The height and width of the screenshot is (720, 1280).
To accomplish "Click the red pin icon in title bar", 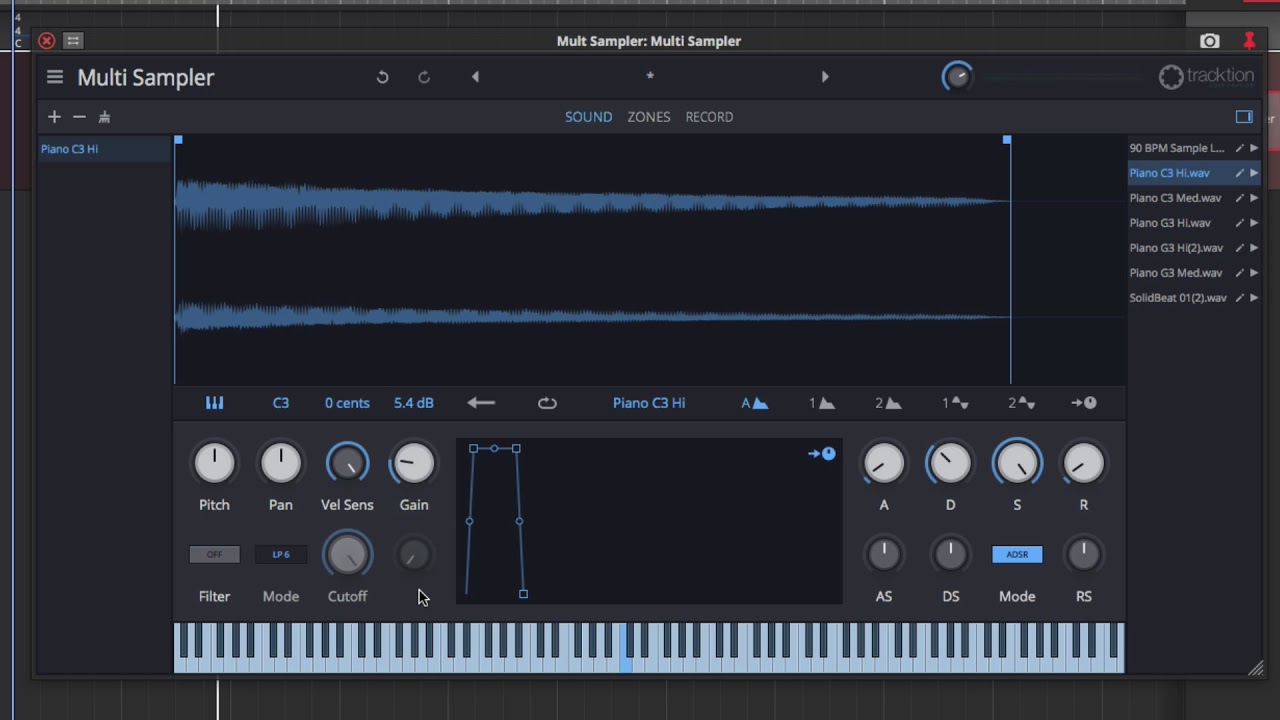I will coord(1249,41).
